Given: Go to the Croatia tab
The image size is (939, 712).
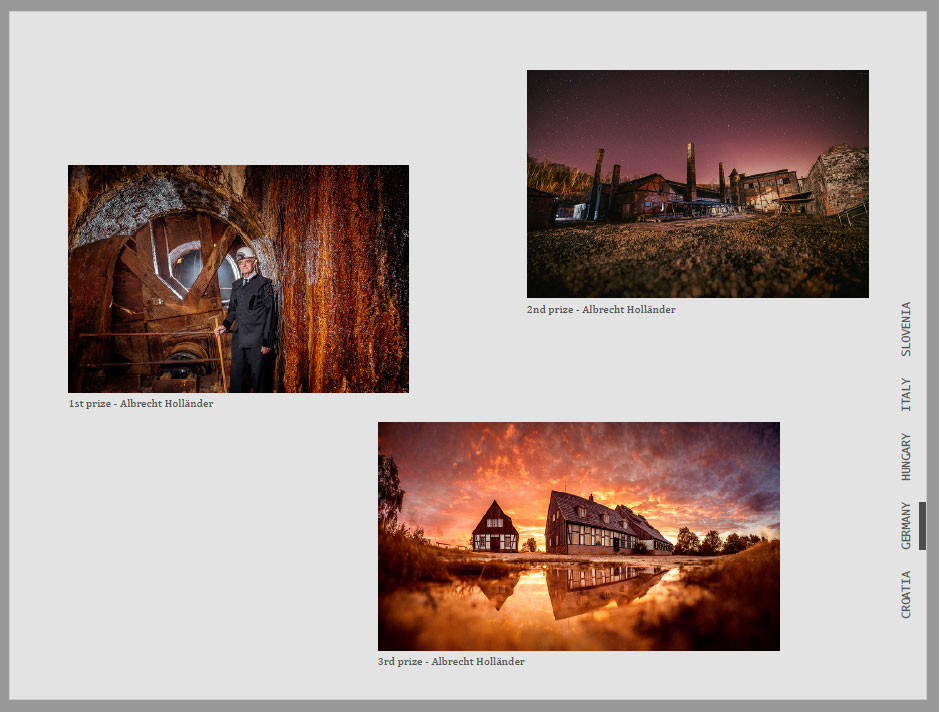Looking at the screenshot, I should click(906, 594).
